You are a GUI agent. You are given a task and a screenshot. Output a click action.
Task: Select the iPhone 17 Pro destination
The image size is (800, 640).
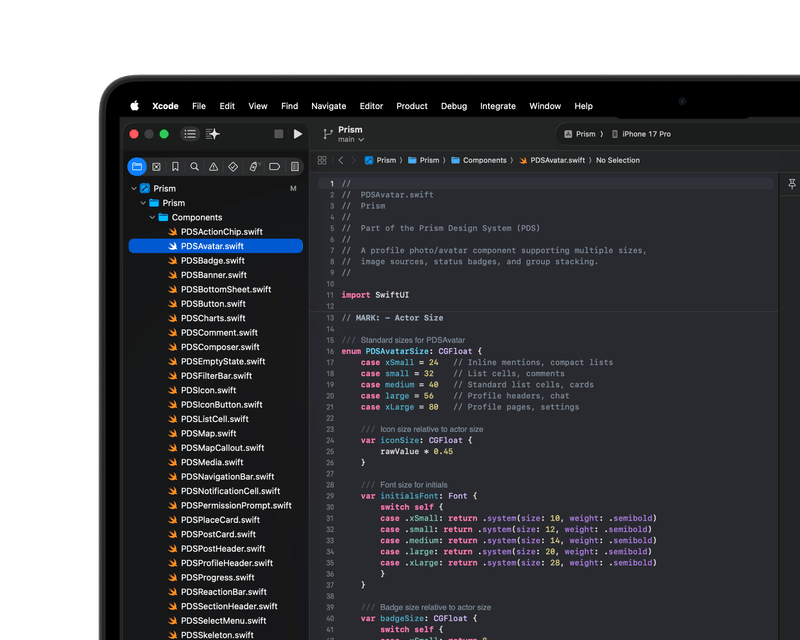click(x=641, y=134)
